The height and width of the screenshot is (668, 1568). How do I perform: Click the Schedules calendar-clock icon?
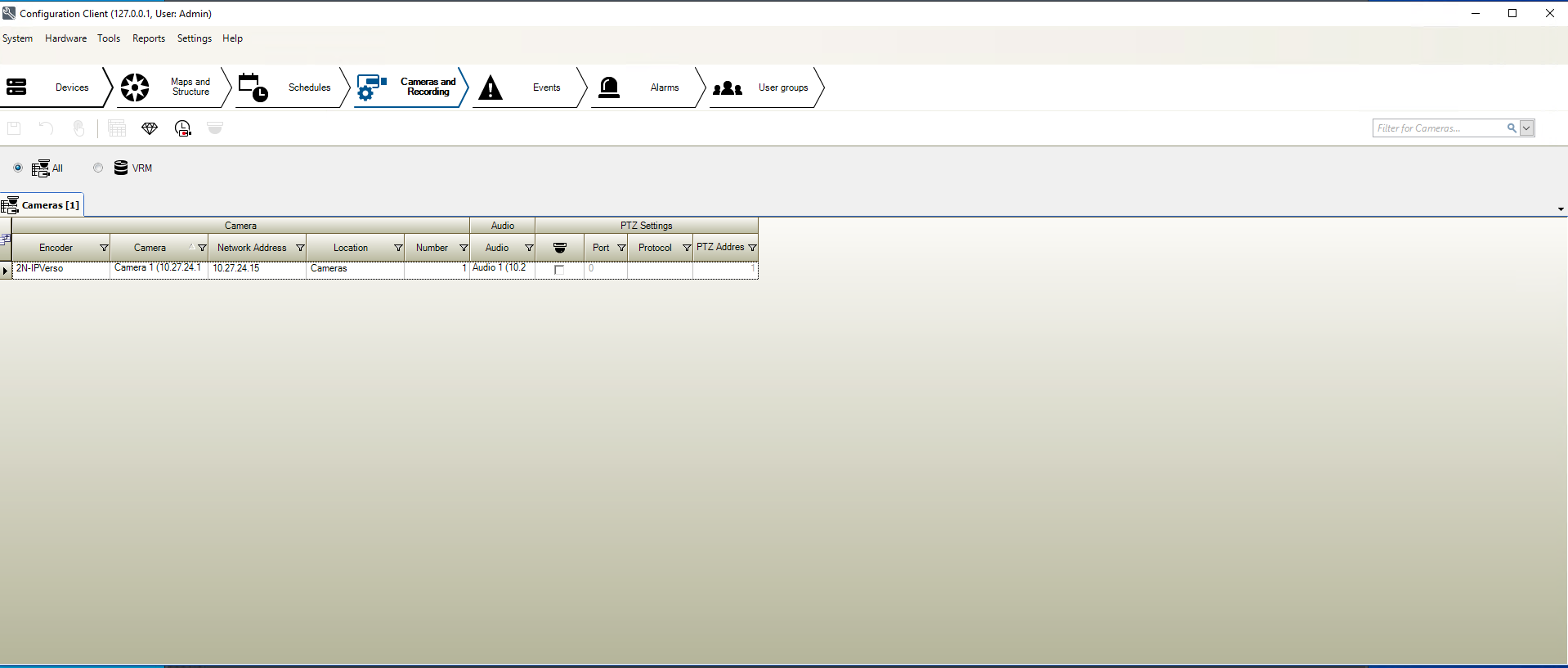coord(253,87)
